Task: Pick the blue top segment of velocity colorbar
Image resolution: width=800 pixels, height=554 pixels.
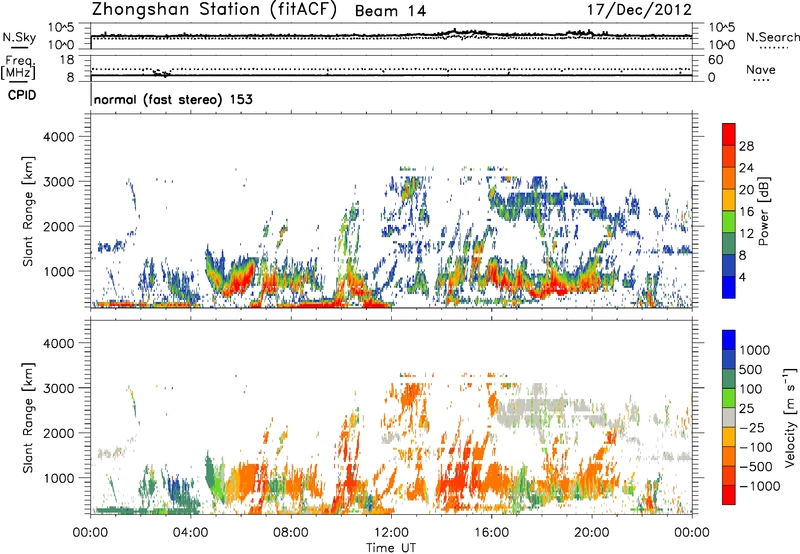Action: [x=729, y=340]
